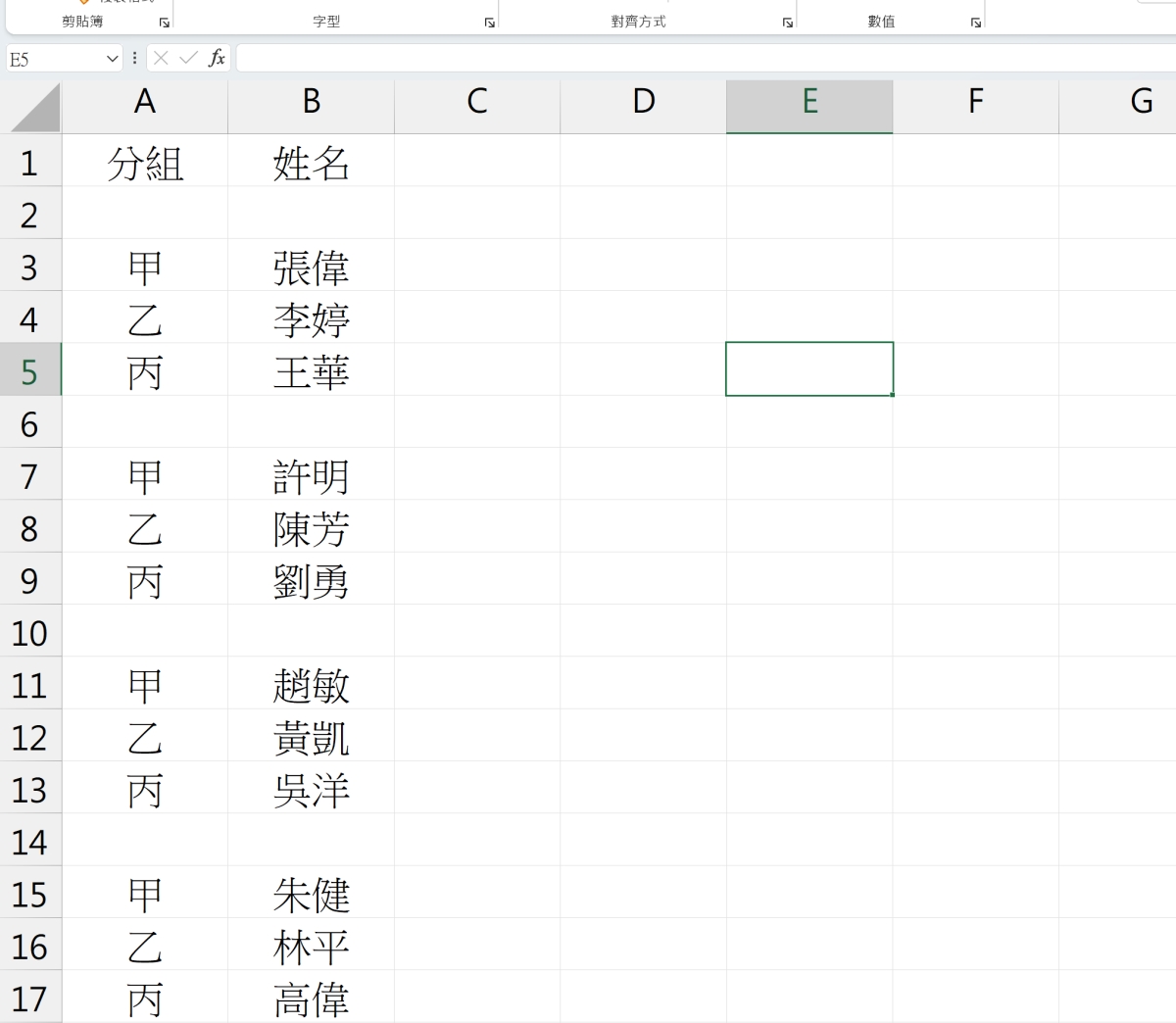Screen dimensions: 1176x1023
Task: Open the 對齊方式 dialog launcher
Action: coord(788,23)
